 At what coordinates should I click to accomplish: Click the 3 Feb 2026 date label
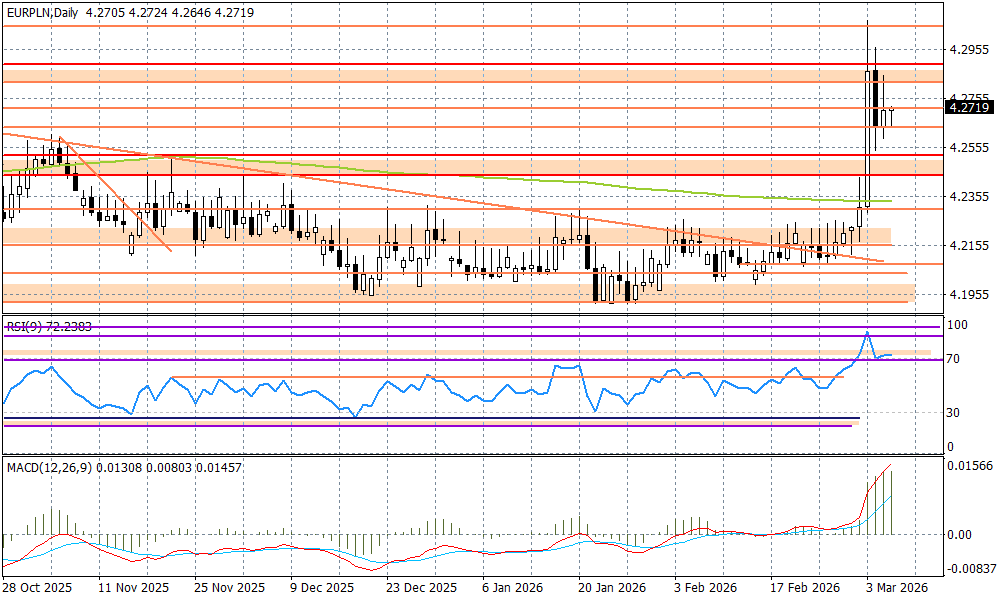click(705, 588)
